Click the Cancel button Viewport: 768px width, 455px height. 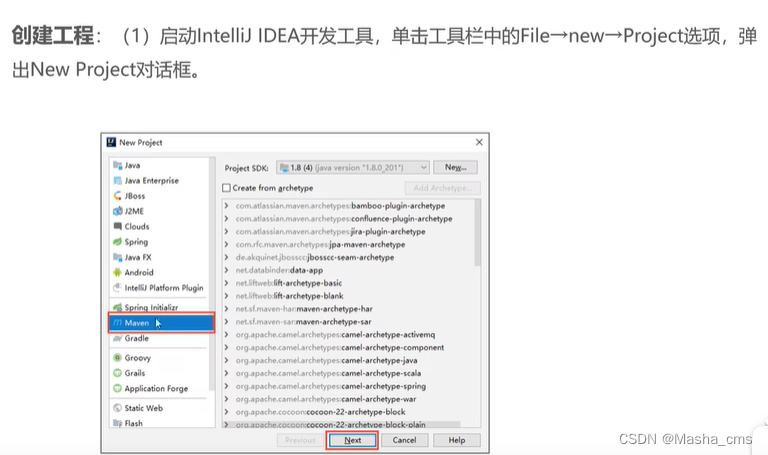pos(405,440)
